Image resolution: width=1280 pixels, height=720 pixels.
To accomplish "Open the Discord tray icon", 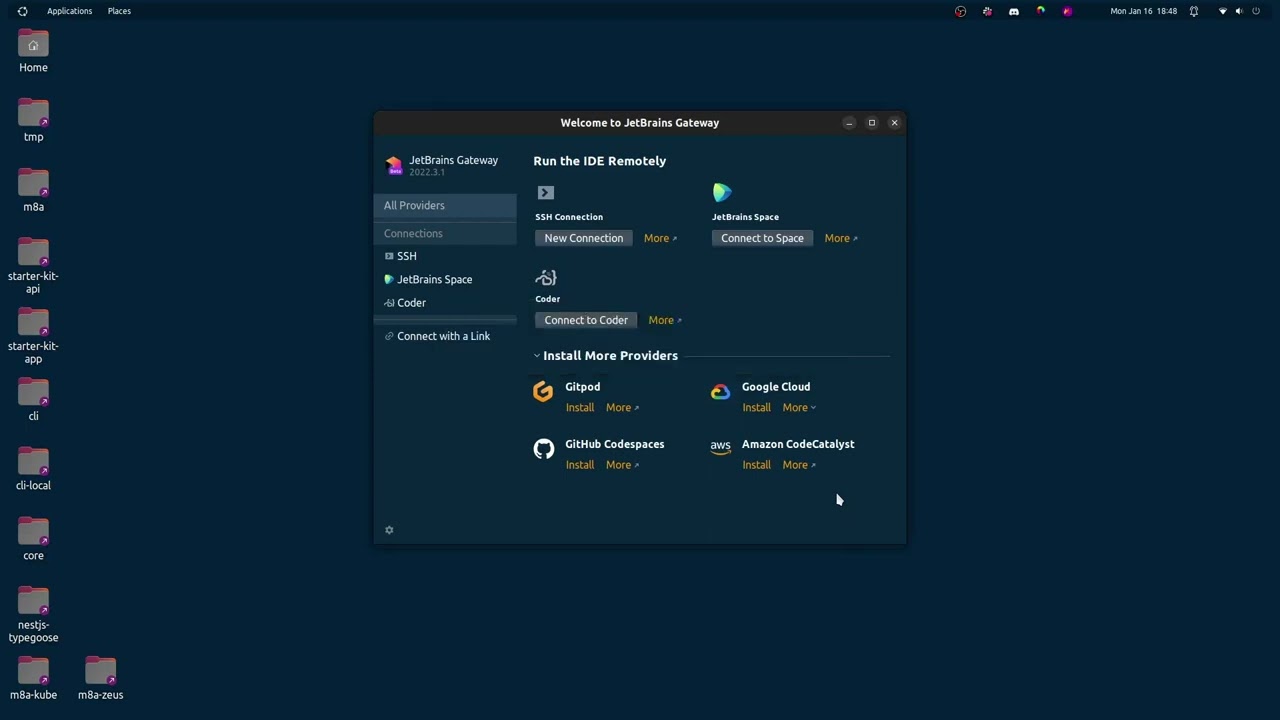I will coord(1014,11).
